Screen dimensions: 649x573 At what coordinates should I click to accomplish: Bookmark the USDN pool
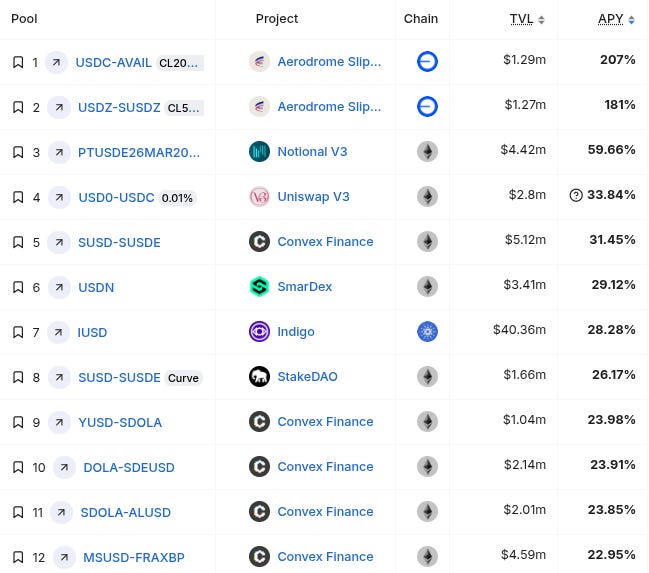pos(18,287)
